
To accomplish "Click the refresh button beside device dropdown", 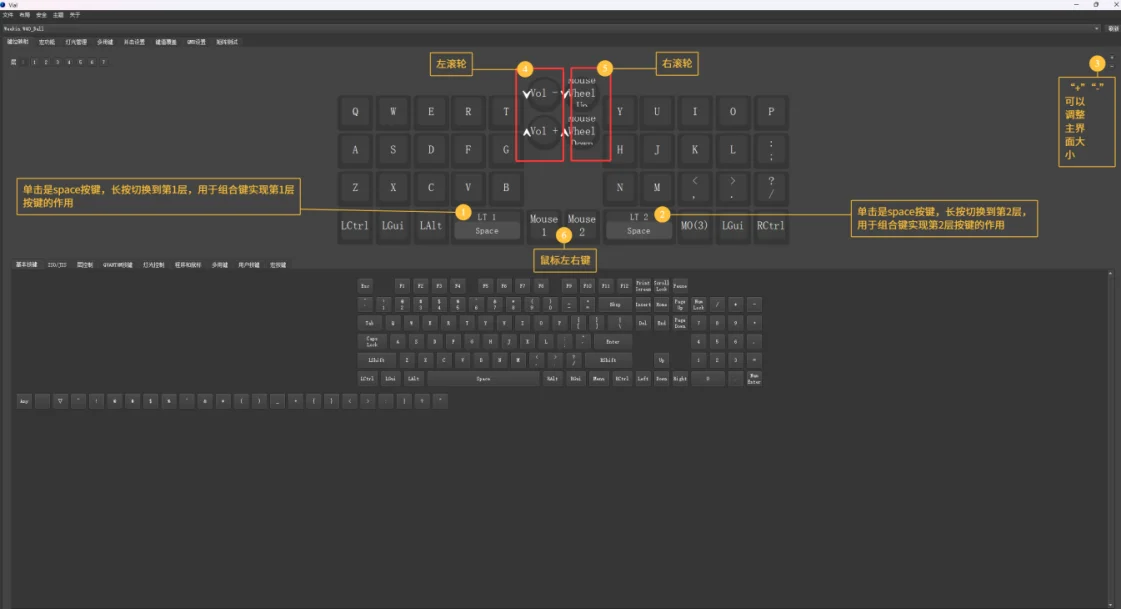I will (1112, 29).
